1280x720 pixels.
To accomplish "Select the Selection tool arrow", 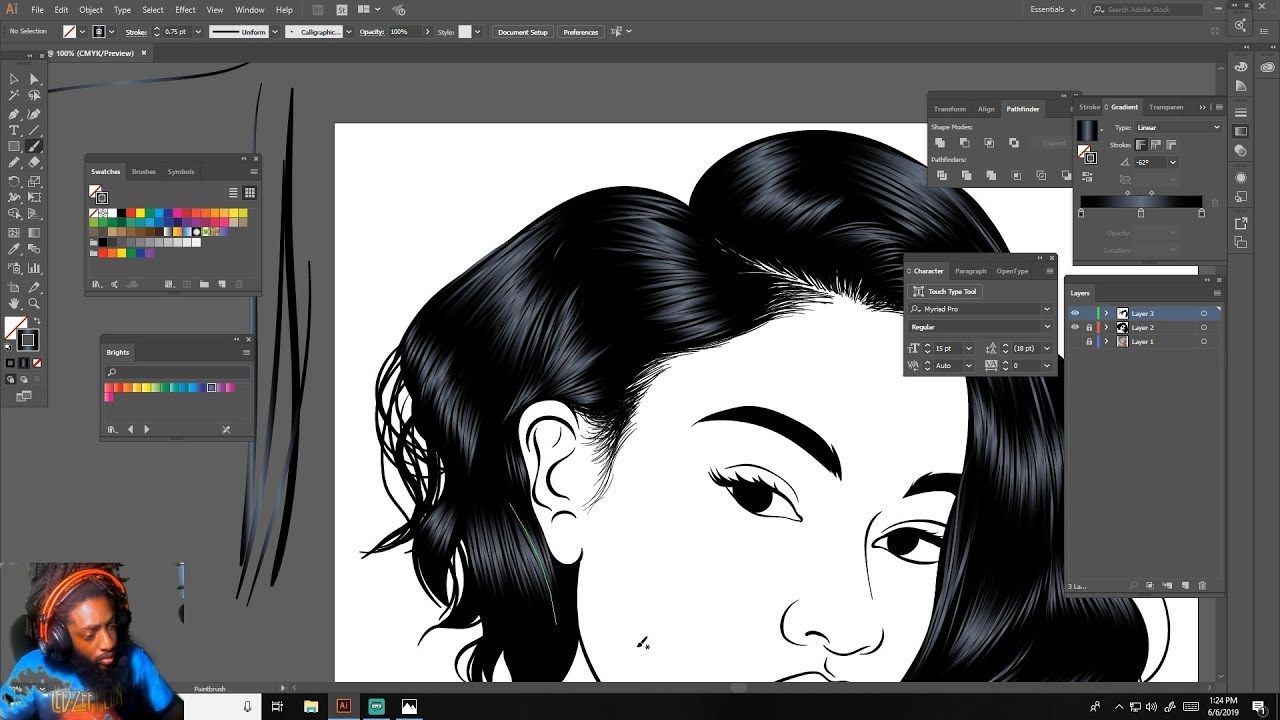I will click(14, 79).
